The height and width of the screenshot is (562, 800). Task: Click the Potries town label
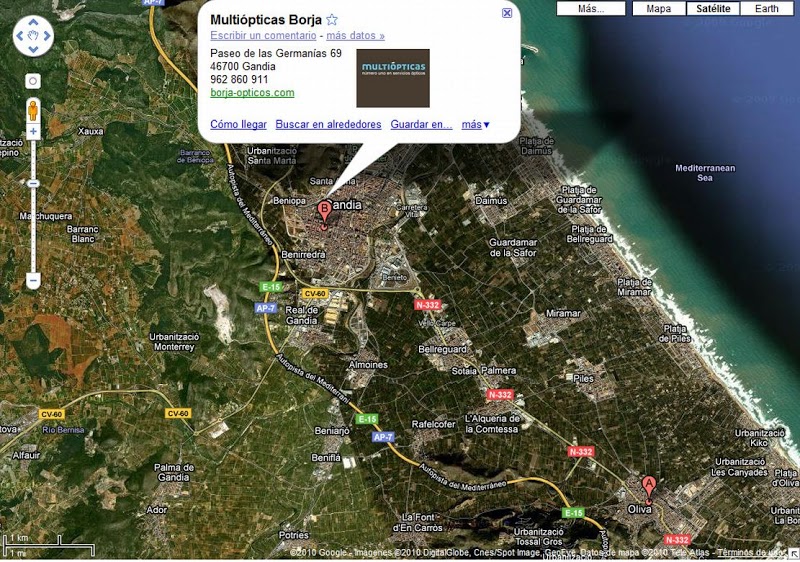coord(293,535)
